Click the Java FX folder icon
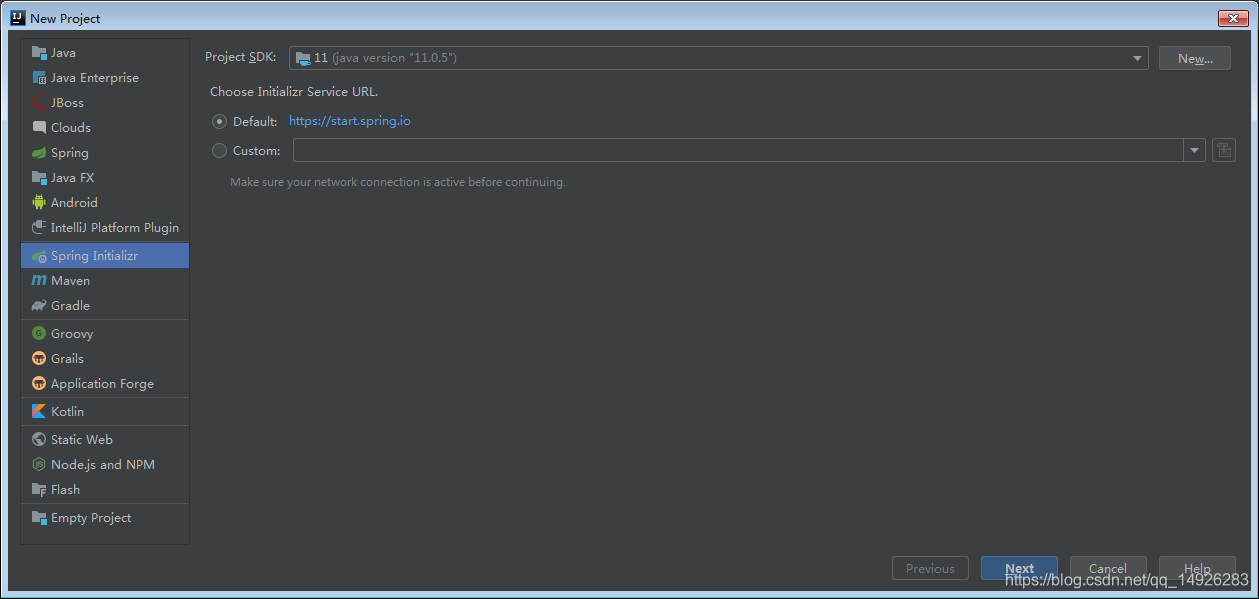The image size is (1259, 599). [x=39, y=178]
